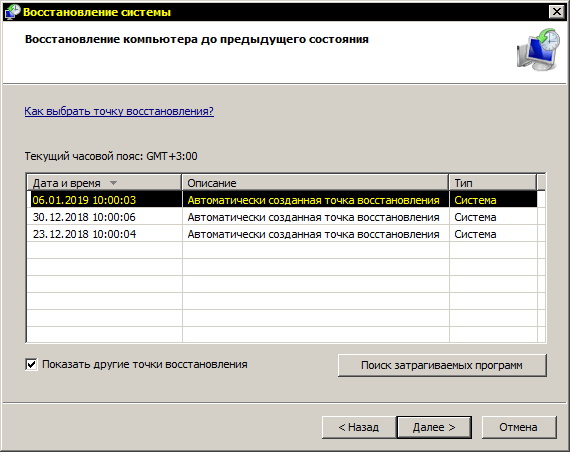Select restore point 30.12.2018 10:00:06
Image resolution: width=570 pixels, height=452 pixels.
coord(282,217)
